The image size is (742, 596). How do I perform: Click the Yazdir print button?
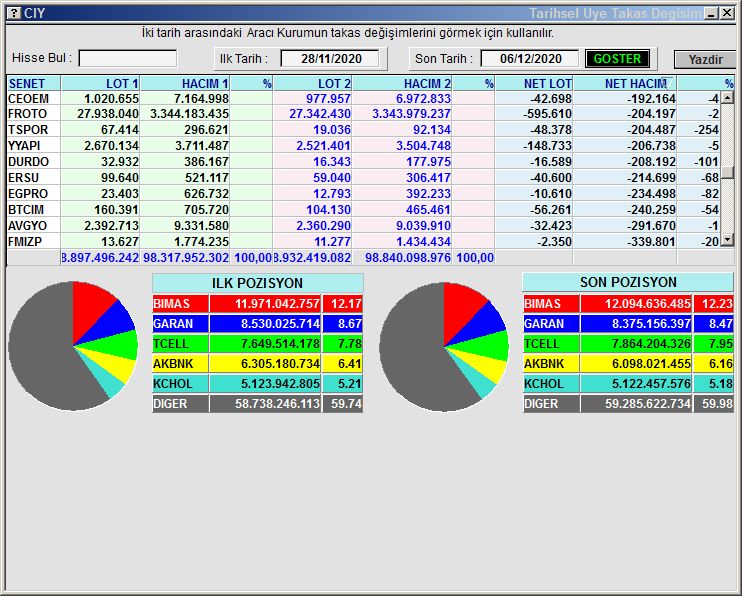click(705, 60)
